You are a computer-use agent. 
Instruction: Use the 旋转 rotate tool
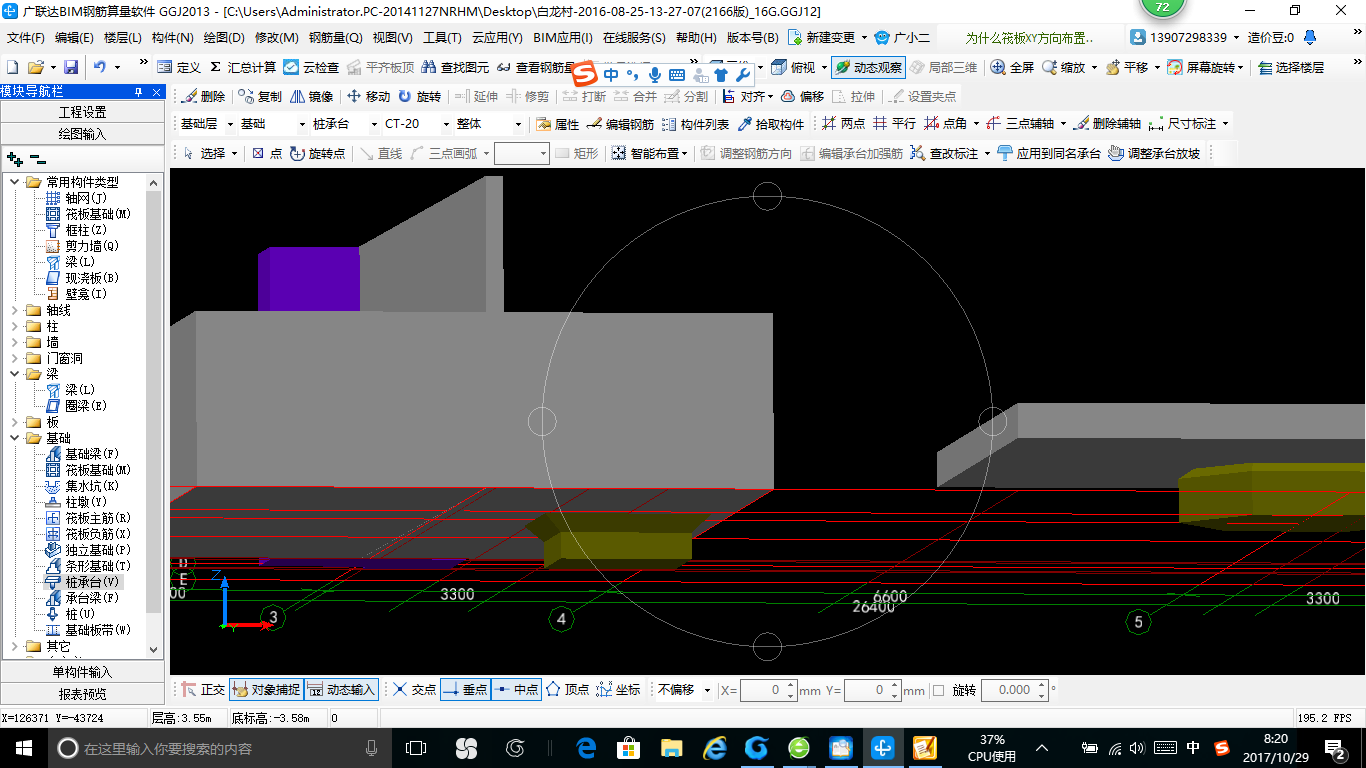(419, 97)
